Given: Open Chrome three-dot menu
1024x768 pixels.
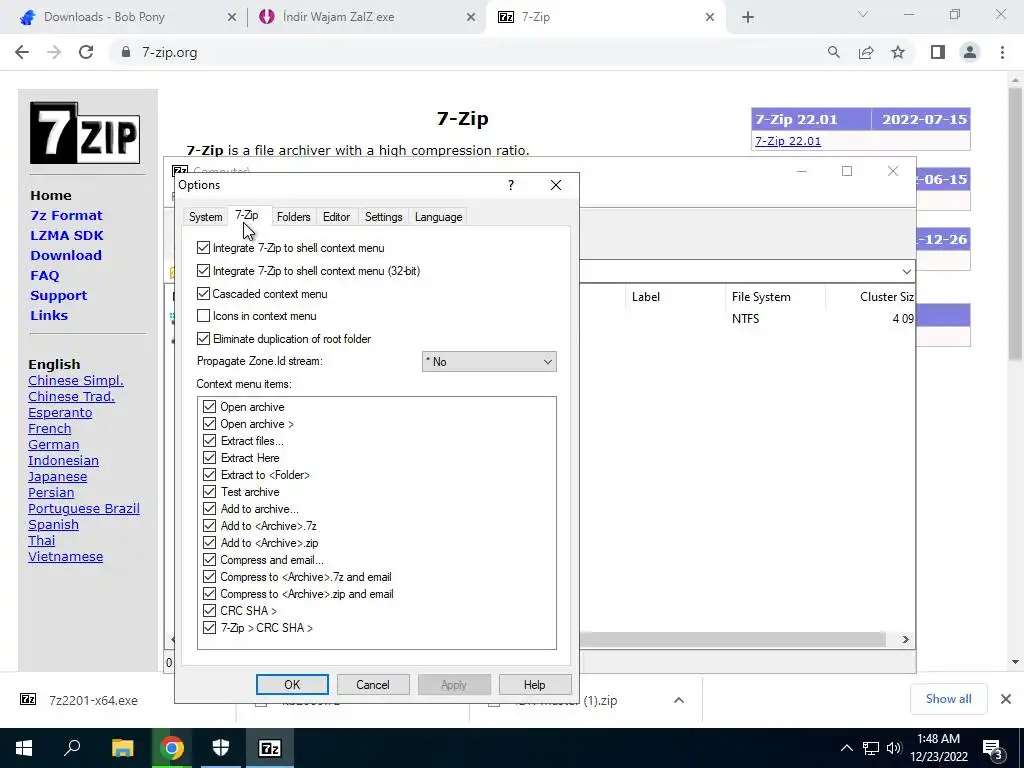Looking at the screenshot, I should (x=1002, y=52).
